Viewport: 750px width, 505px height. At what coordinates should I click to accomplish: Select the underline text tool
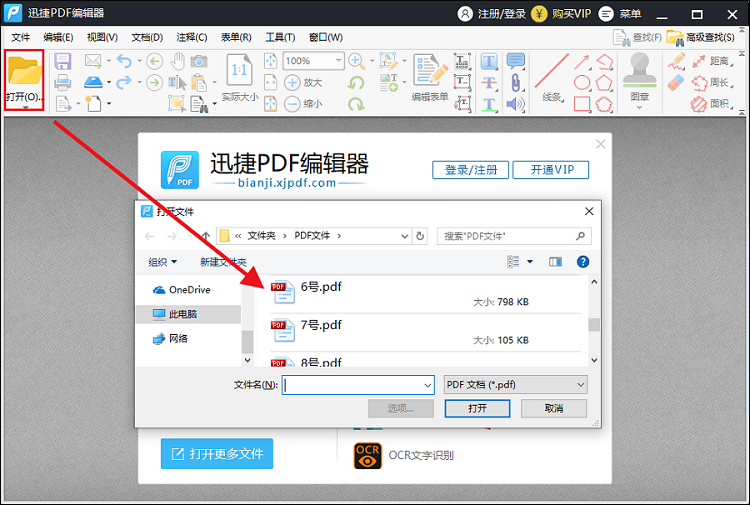[x=489, y=104]
